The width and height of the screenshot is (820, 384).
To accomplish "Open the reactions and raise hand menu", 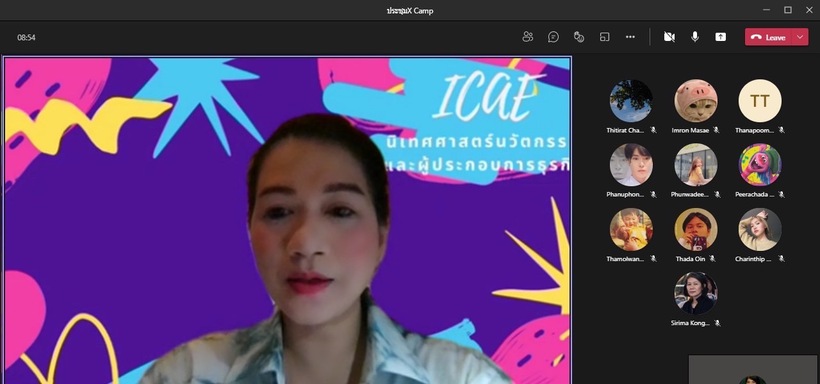I will pos(578,37).
